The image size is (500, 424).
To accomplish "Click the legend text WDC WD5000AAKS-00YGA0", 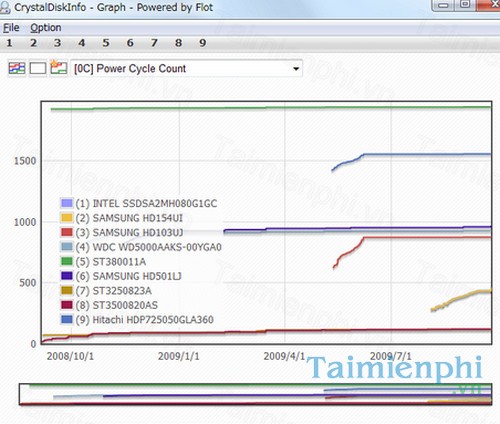I will (157, 247).
